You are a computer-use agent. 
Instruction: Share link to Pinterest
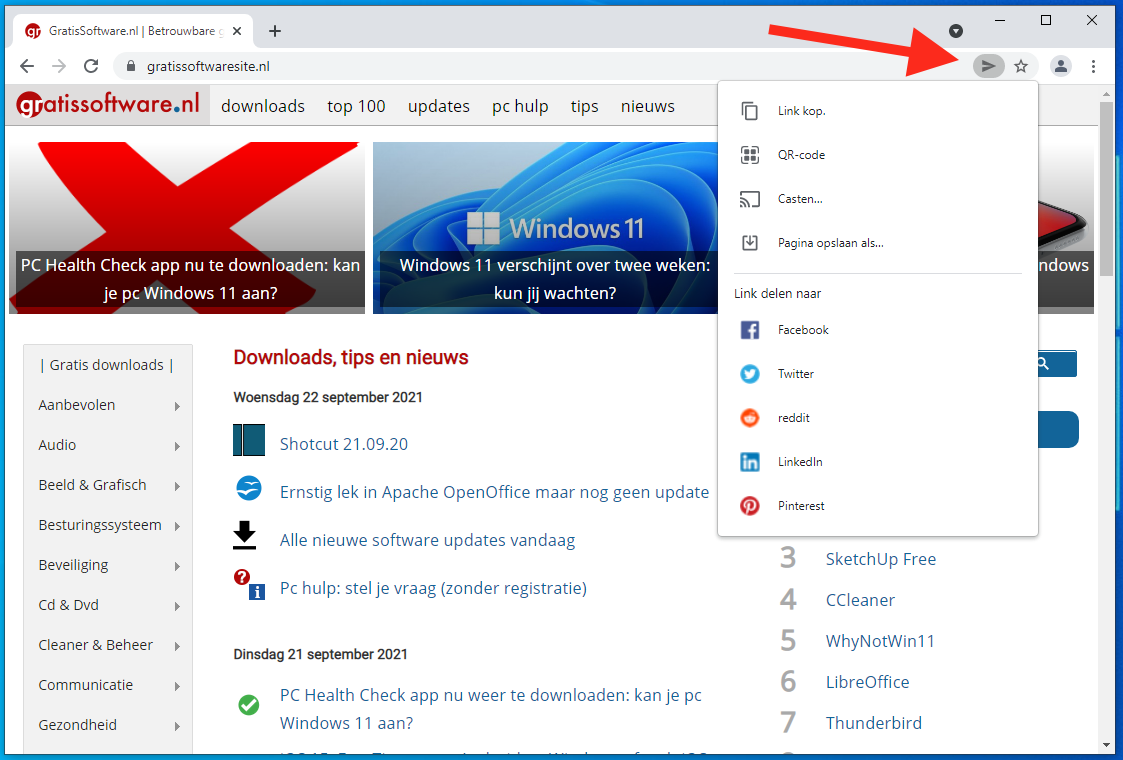point(801,506)
